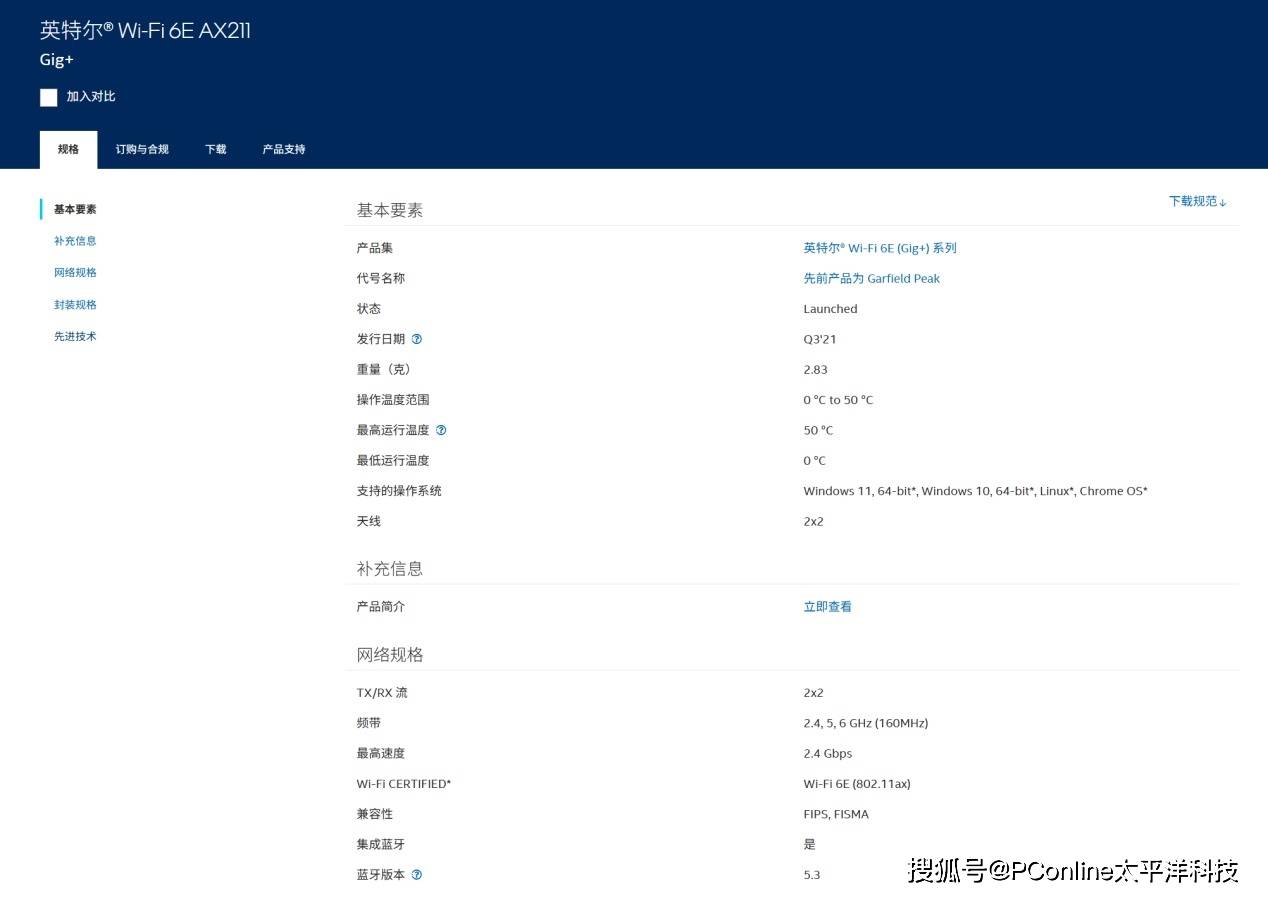Screen dimensions: 1268x898
Task: Click help icon beside 最高运行温度
Action: click(441, 430)
